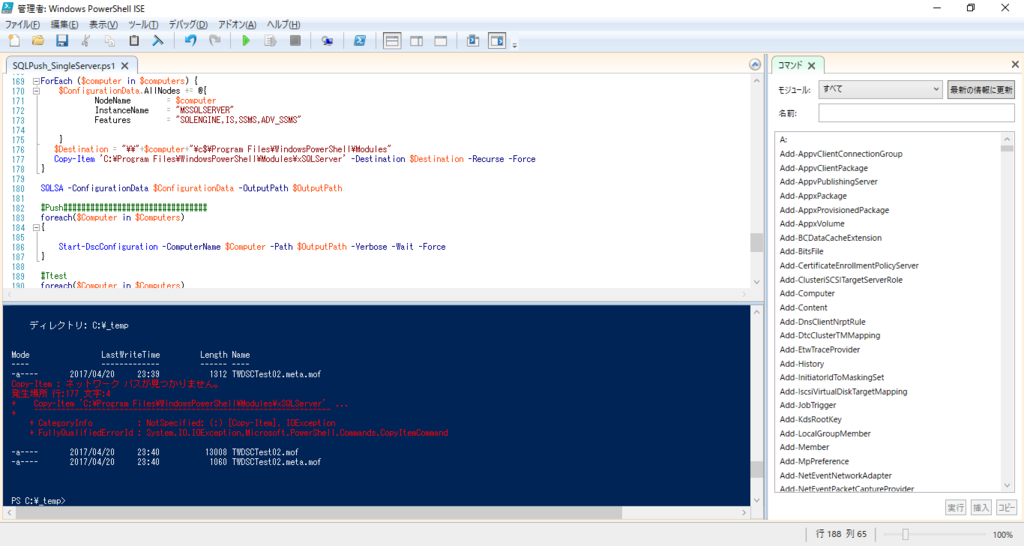Click the PS C:\_temp> console prompt

point(38,501)
